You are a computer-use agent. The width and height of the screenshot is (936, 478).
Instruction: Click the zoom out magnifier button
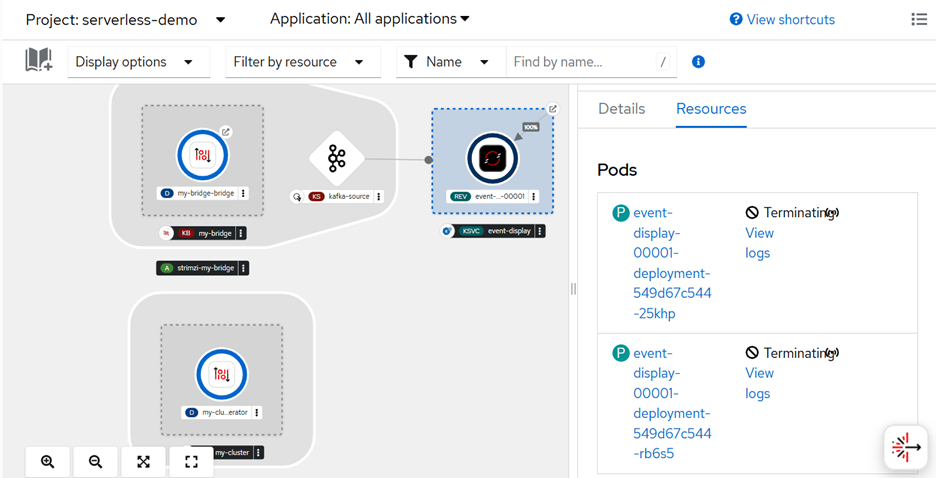pos(95,461)
